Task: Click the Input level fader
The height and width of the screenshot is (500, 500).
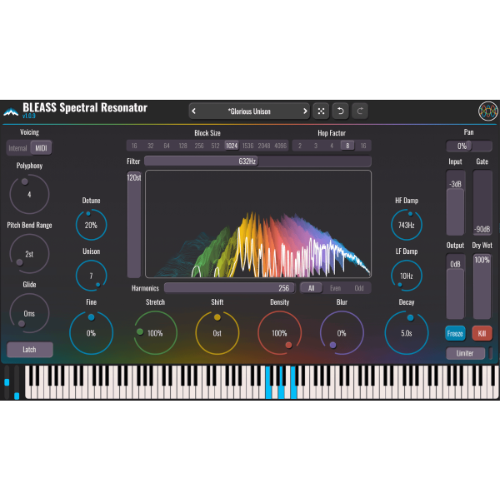Action: coord(455,203)
